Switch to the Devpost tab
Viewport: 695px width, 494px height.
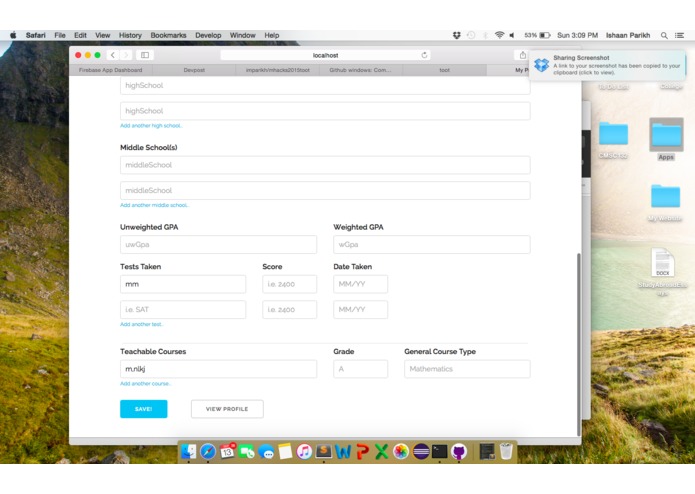click(x=194, y=70)
